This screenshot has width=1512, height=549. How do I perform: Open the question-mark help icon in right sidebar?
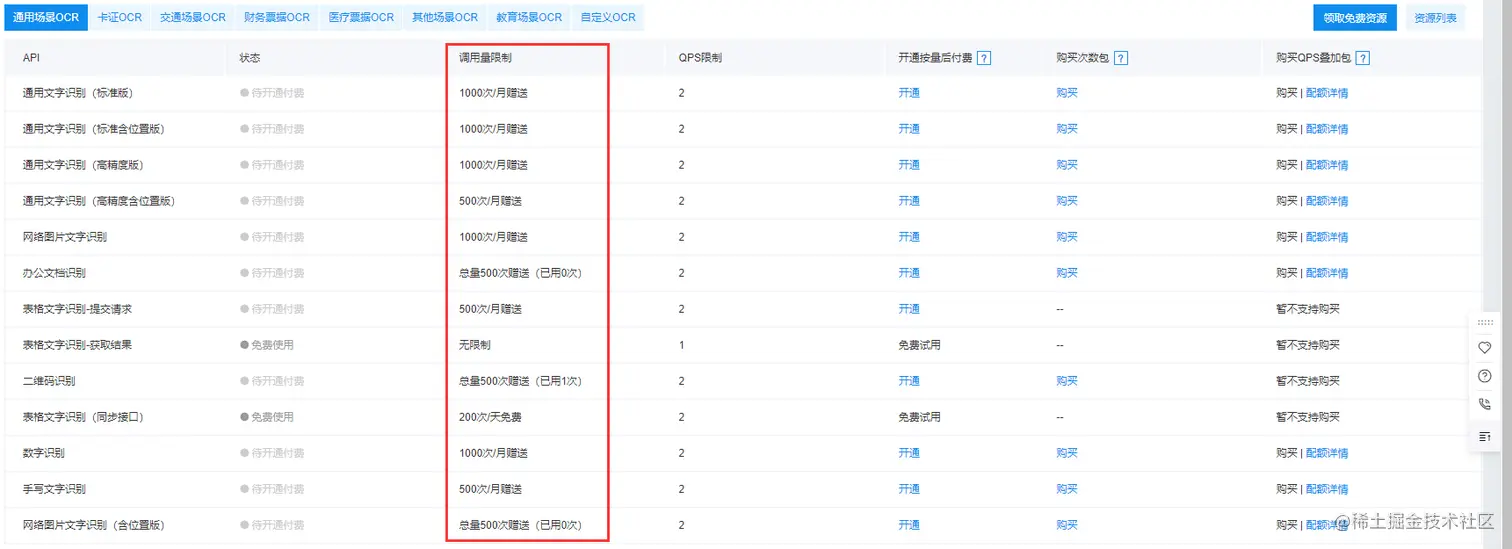click(1484, 376)
